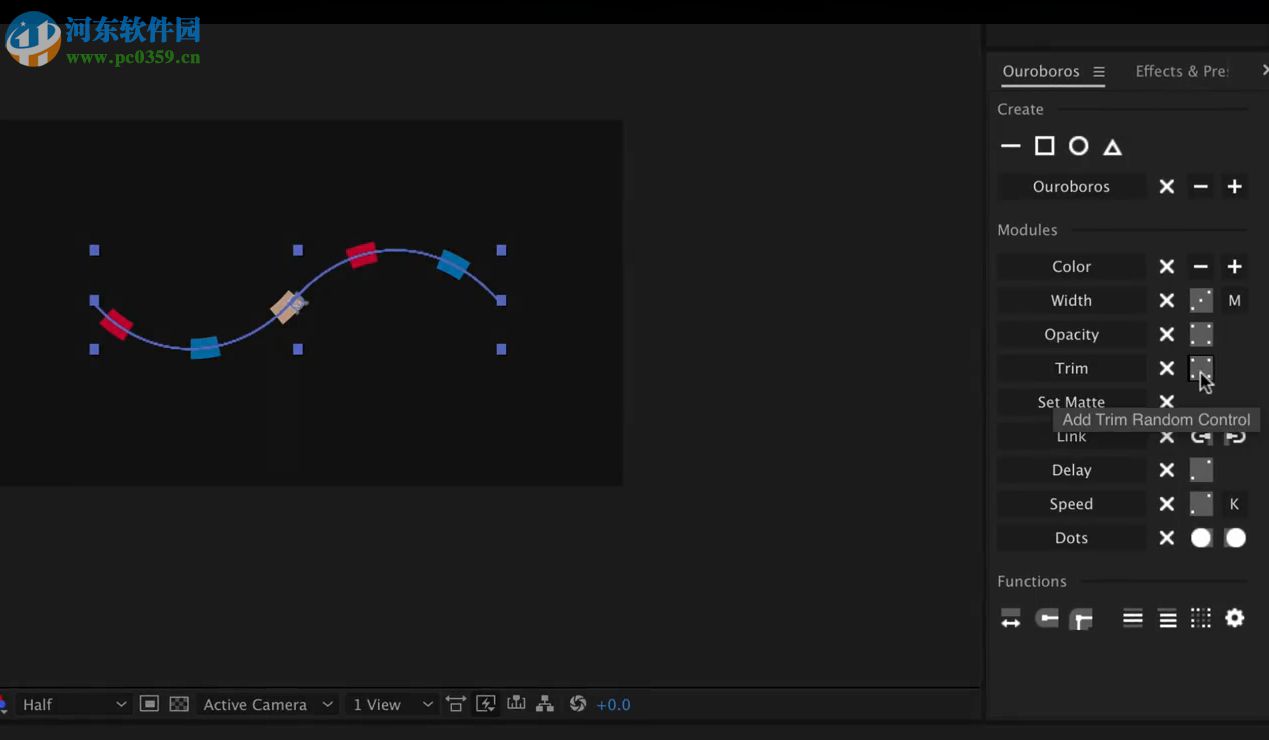Click the leftmost red segment on the curve
The width and height of the screenshot is (1269, 740).
[x=116, y=324]
